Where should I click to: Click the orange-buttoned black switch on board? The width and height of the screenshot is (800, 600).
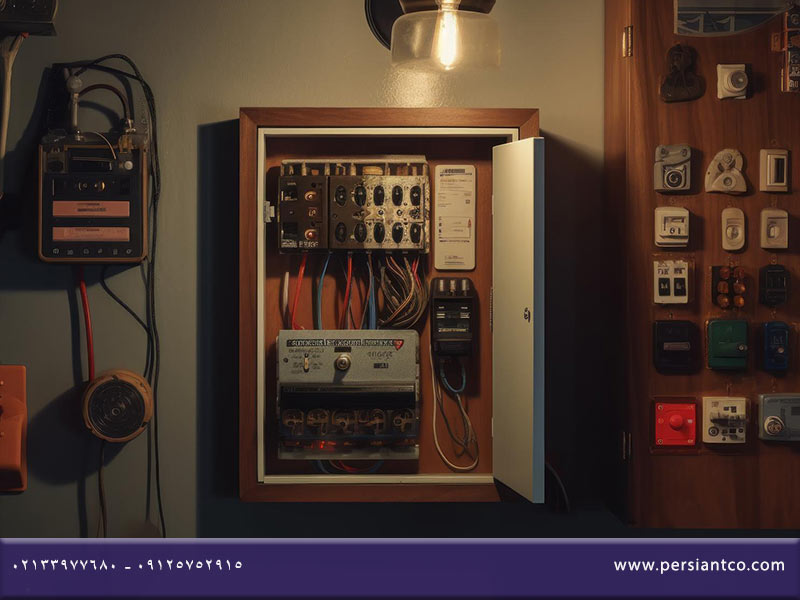click(730, 287)
